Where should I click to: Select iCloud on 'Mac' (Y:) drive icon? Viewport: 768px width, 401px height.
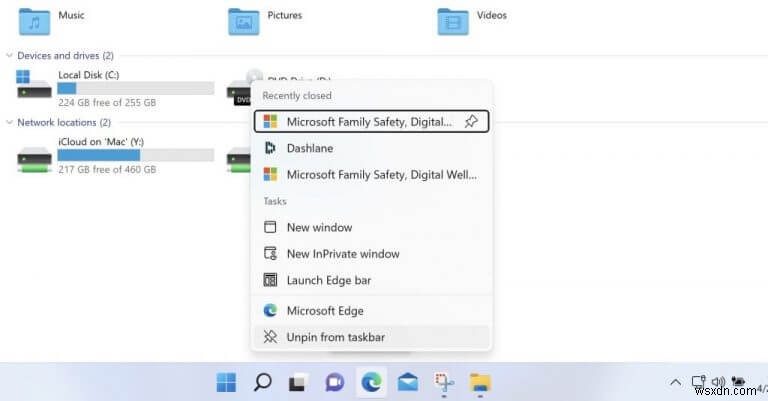[x=34, y=160]
